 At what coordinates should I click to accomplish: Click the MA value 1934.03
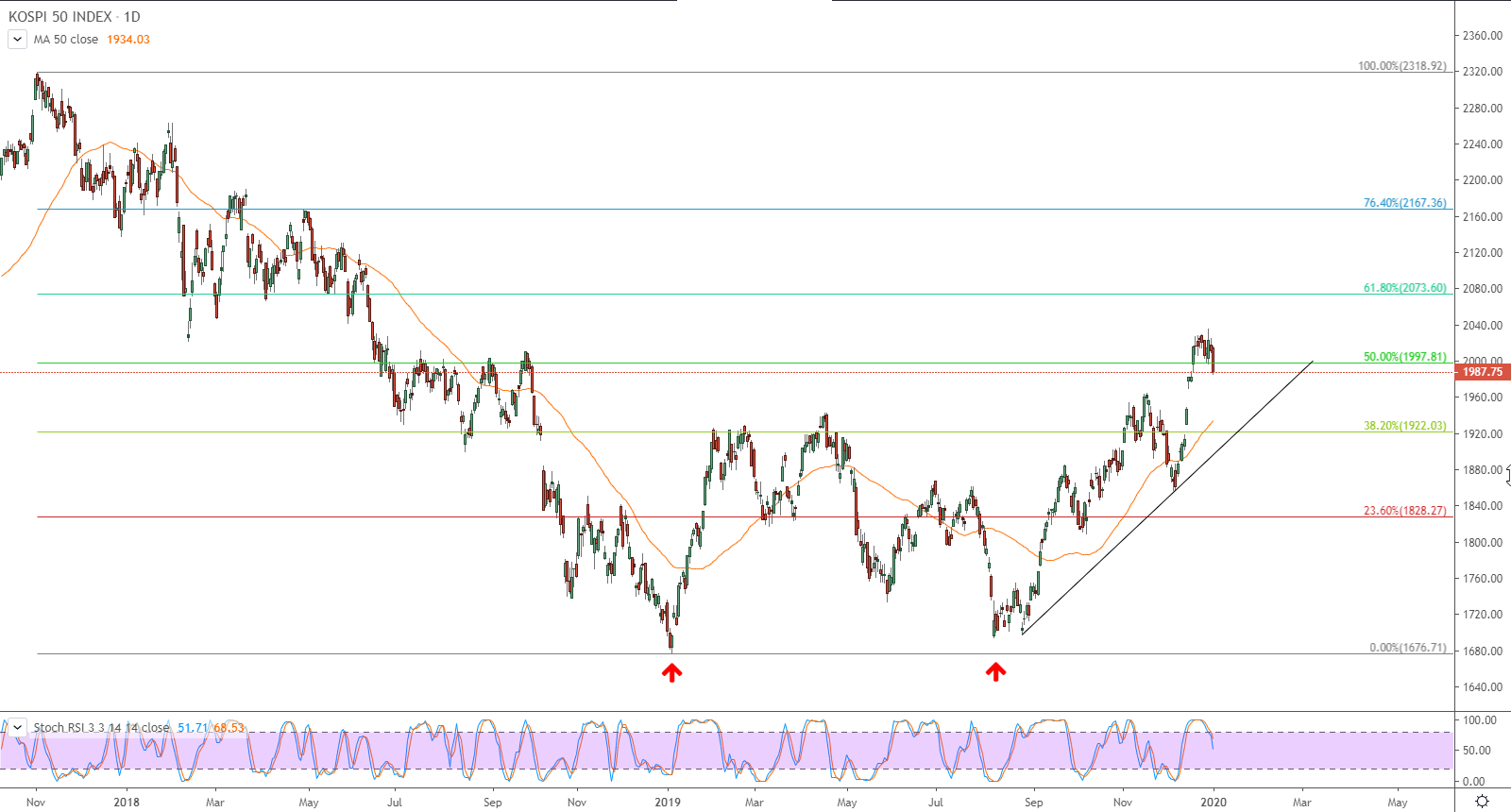coord(128,40)
